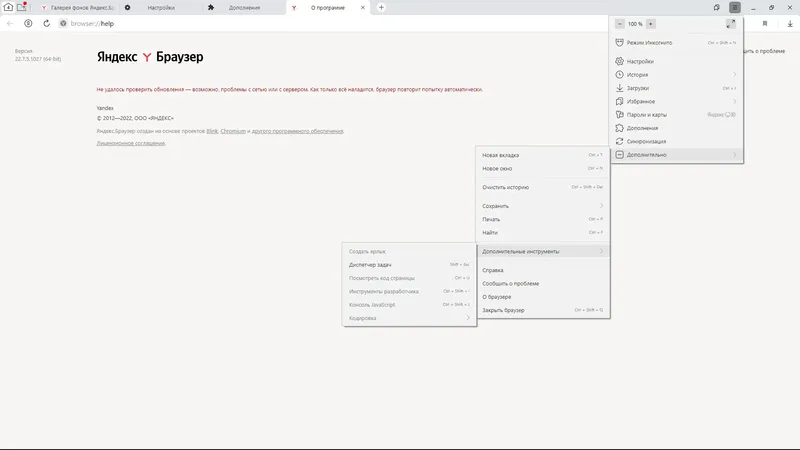Open другого программного обеспечения link
800x450 pixels.
click(297, 131)
